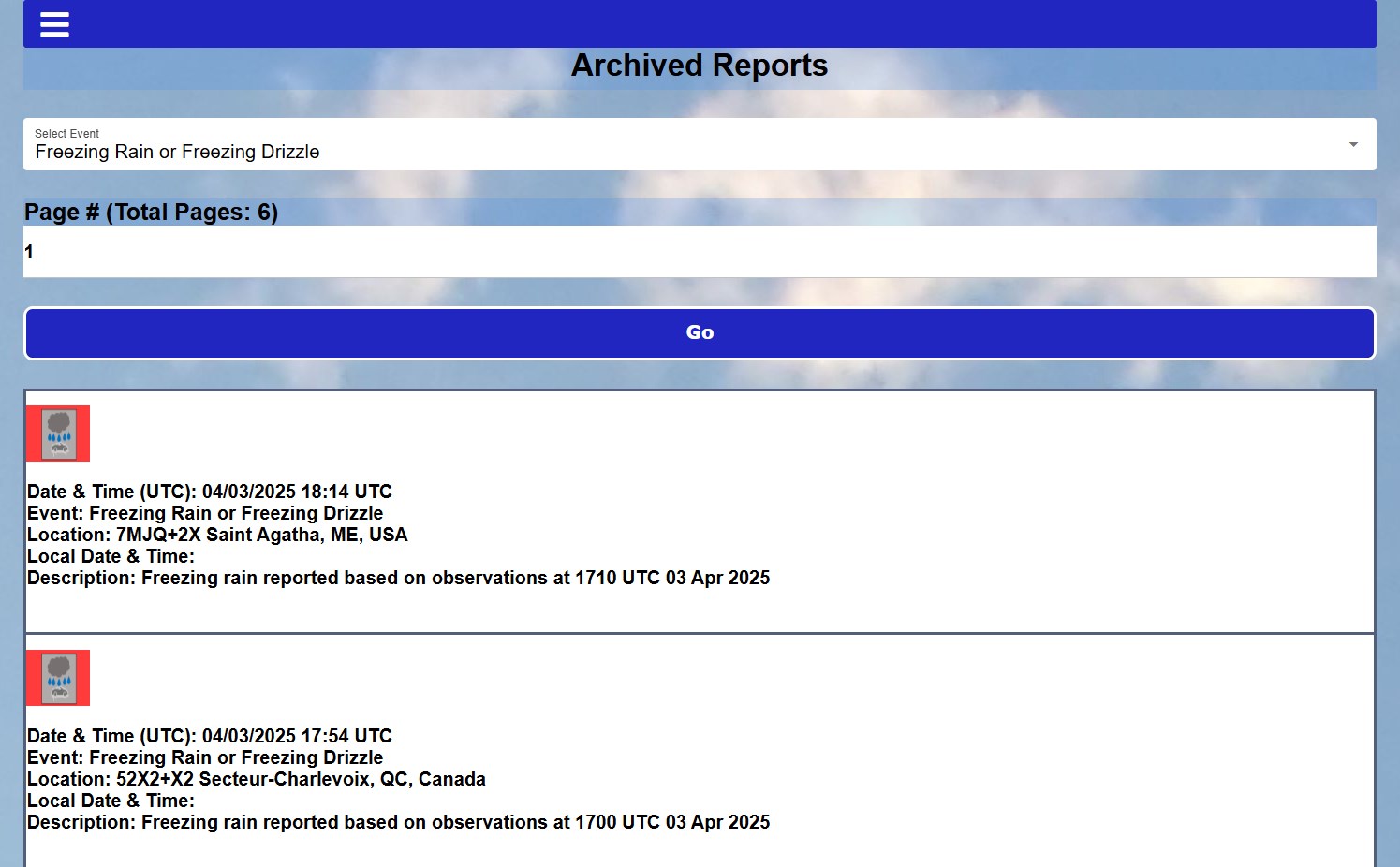Open the menu via the three-line icon
The image size is (1400, 867).
(x=53, y=24)
